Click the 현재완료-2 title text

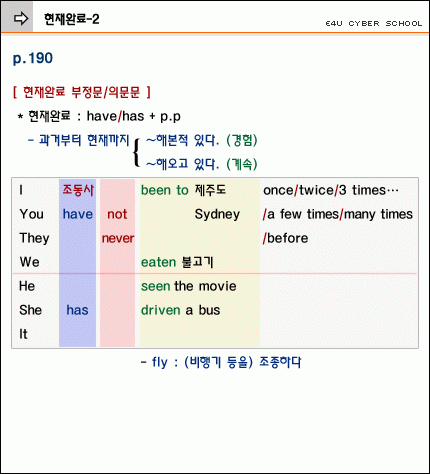72,19
